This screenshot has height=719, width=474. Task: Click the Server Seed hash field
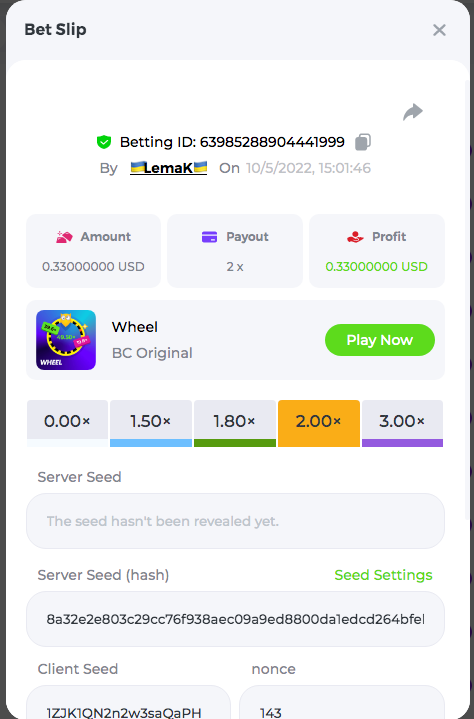point(235,619)
